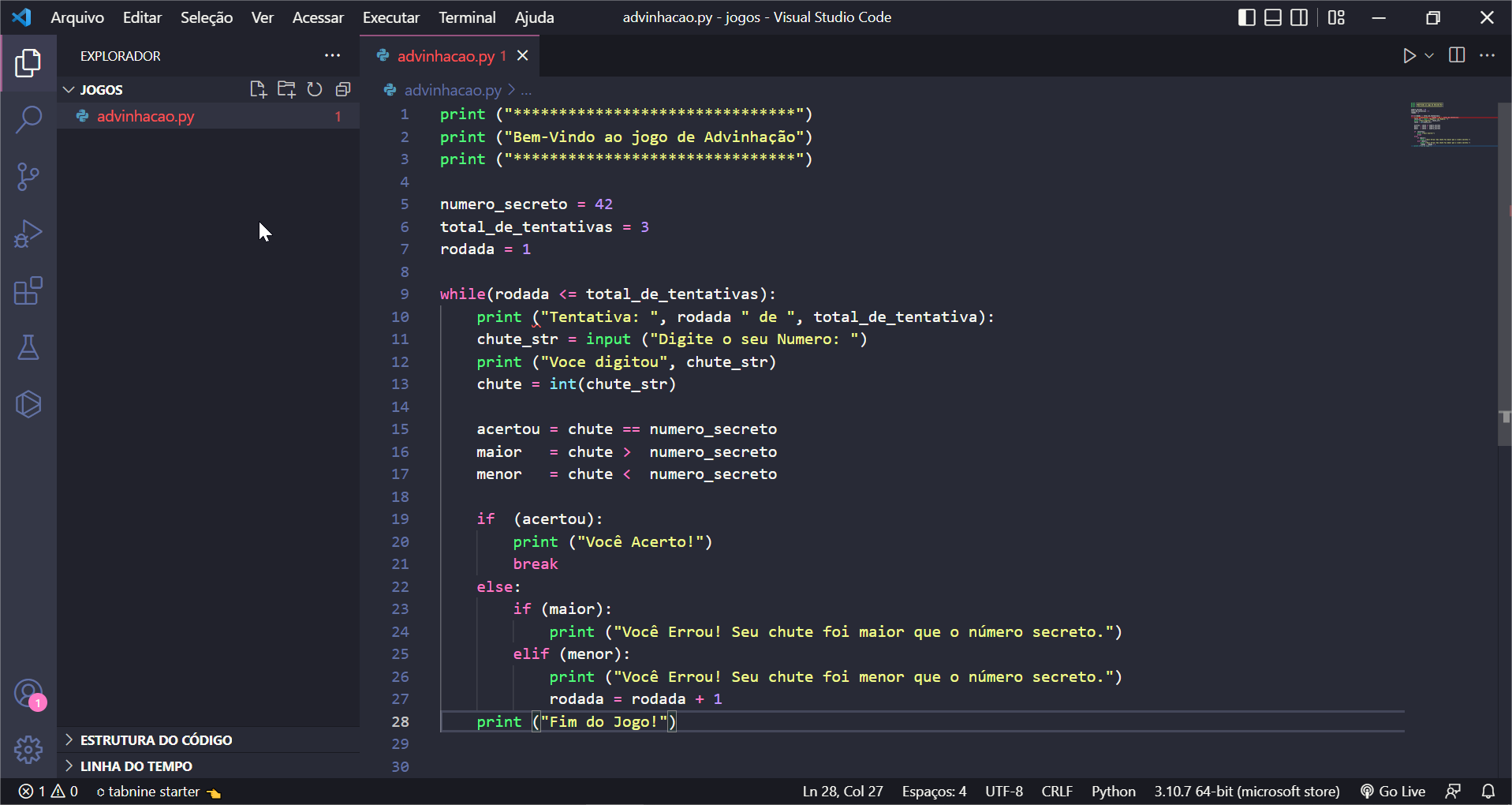Open the Testing flask icon
This screenshot has height=805, width=1512.
28,347
